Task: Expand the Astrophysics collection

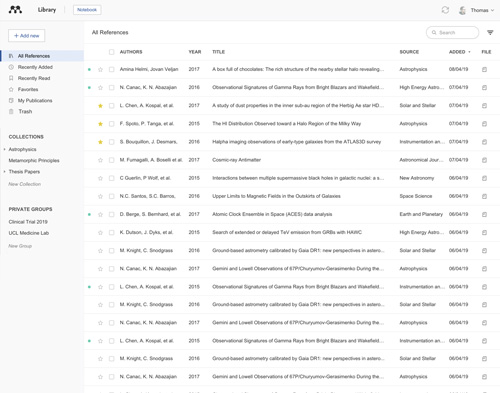Action: [x=4, y=149]
